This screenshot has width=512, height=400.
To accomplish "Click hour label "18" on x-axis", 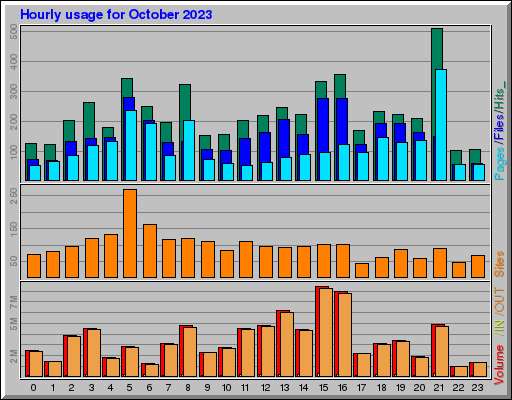I will (x=381, y=388).
